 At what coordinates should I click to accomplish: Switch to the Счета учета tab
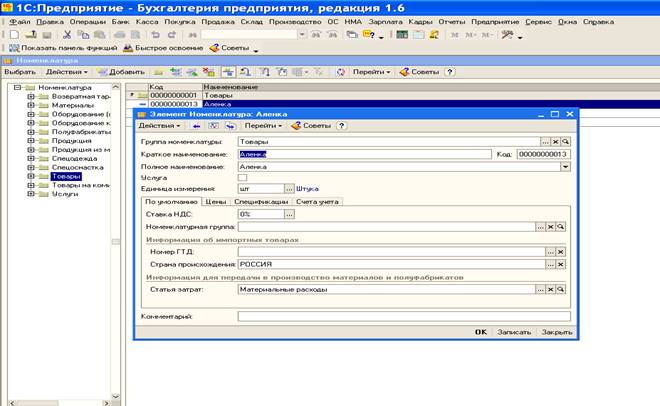[317, 201]
